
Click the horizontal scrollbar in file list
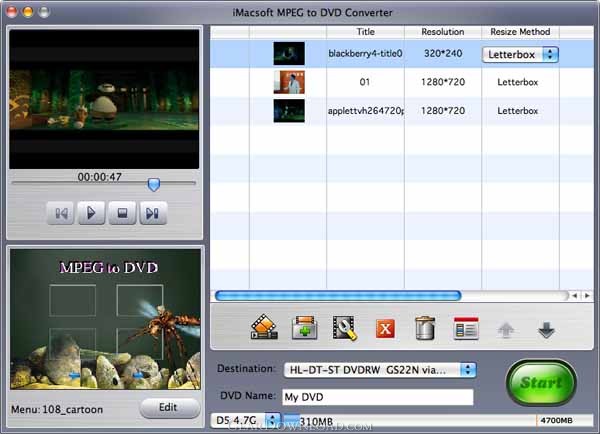coord(338,295)
